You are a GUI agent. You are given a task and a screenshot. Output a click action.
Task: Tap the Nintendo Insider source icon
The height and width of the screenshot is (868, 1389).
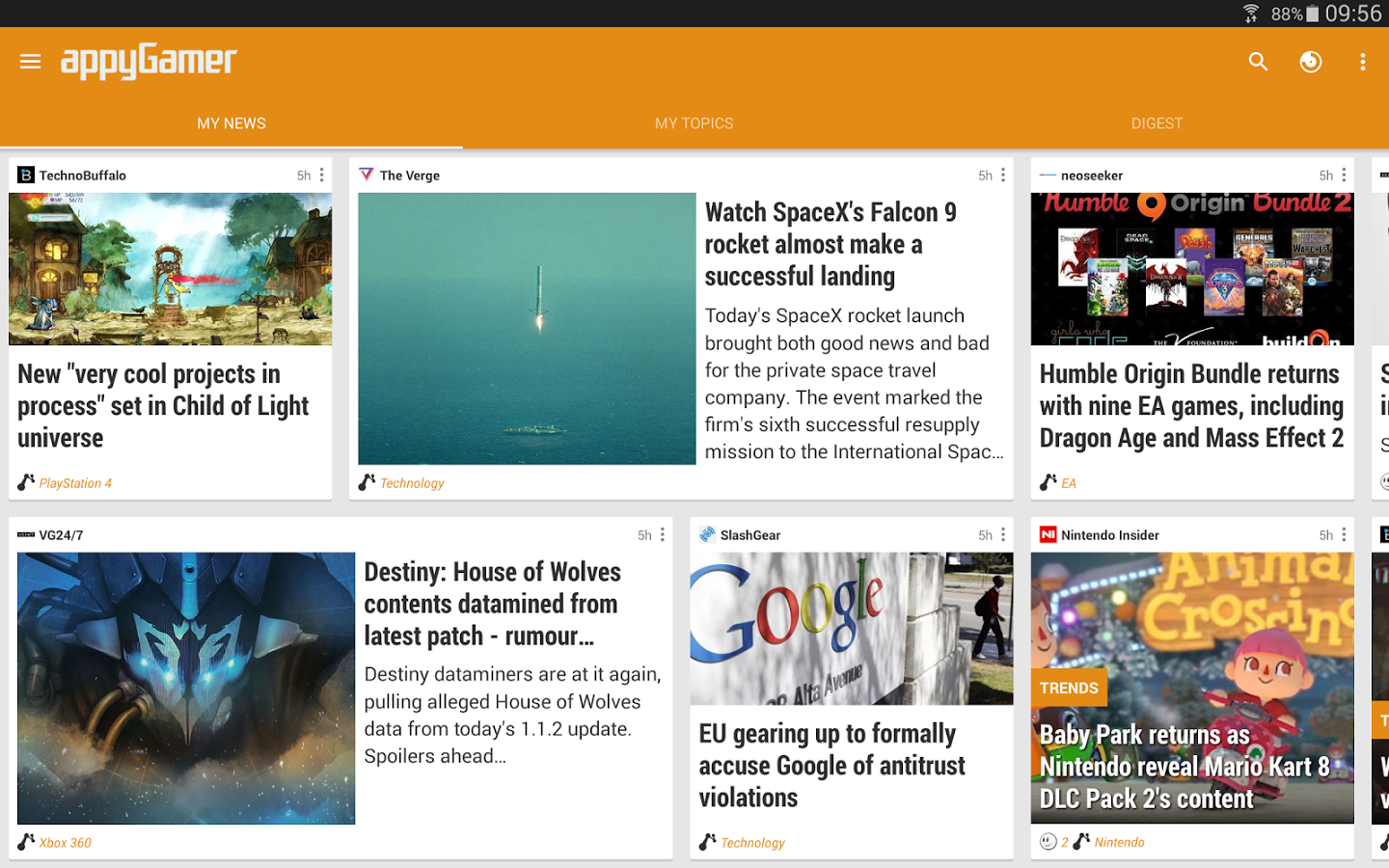click(1049, 534)
